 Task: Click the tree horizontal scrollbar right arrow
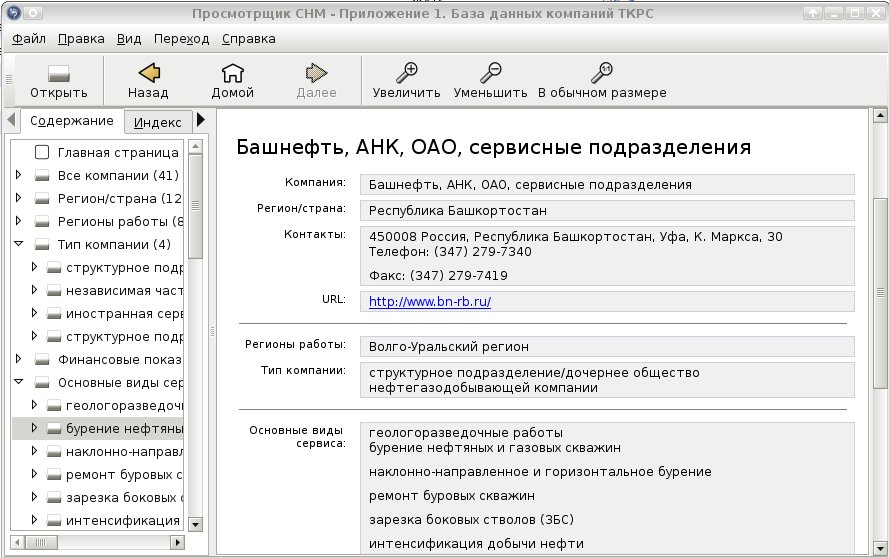click(x=177, y=543)
